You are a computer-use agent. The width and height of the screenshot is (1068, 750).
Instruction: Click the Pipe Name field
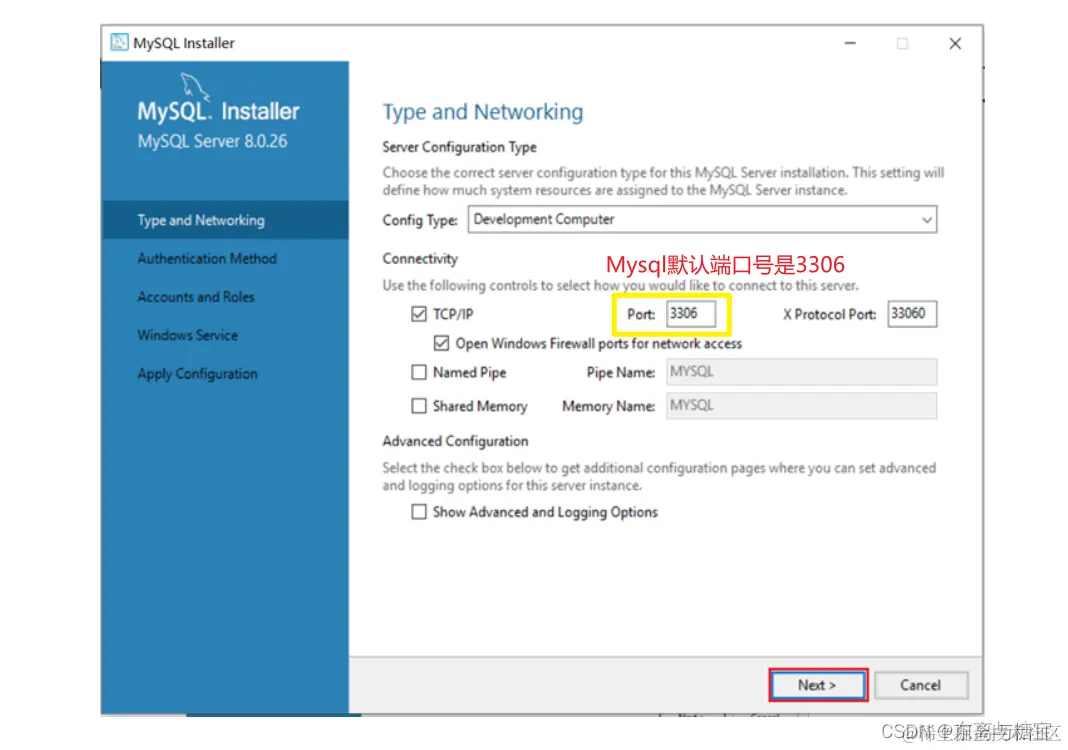point(801,372)
